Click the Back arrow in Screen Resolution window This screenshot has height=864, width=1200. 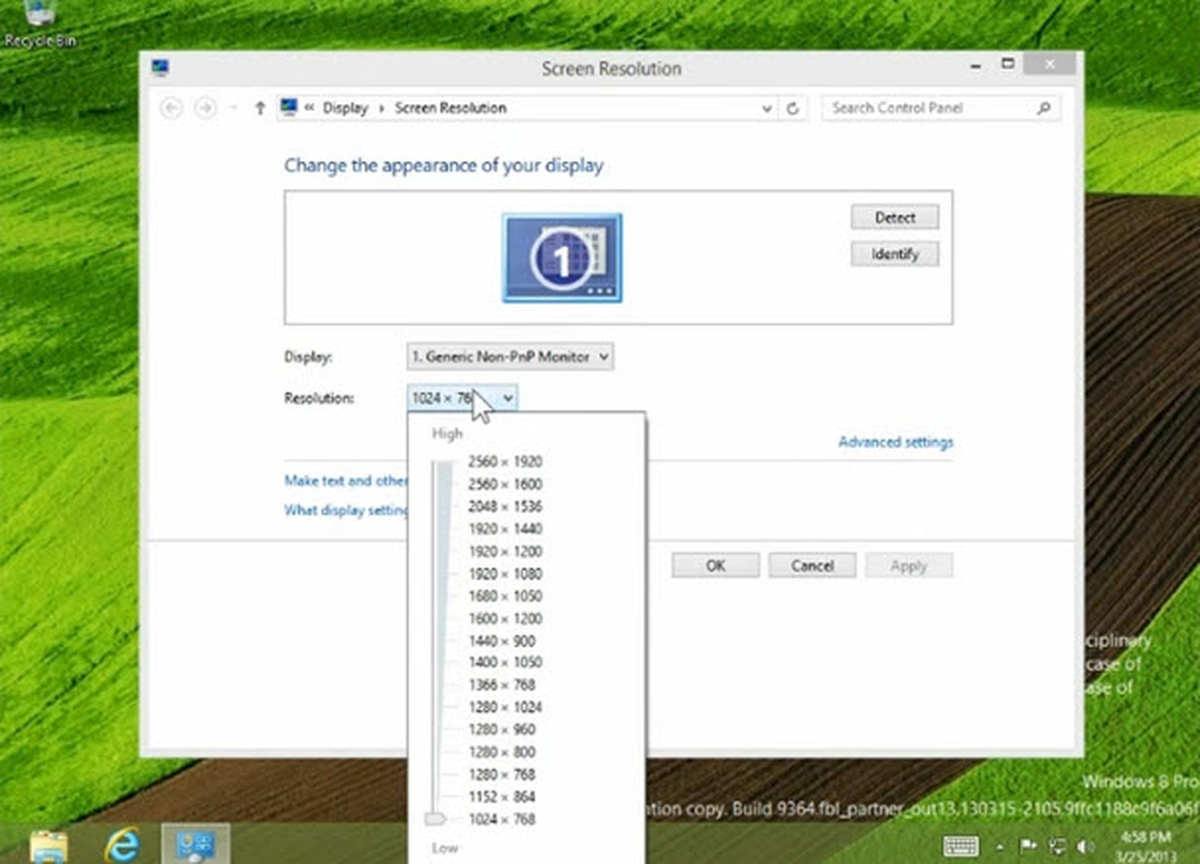point(172,108)
